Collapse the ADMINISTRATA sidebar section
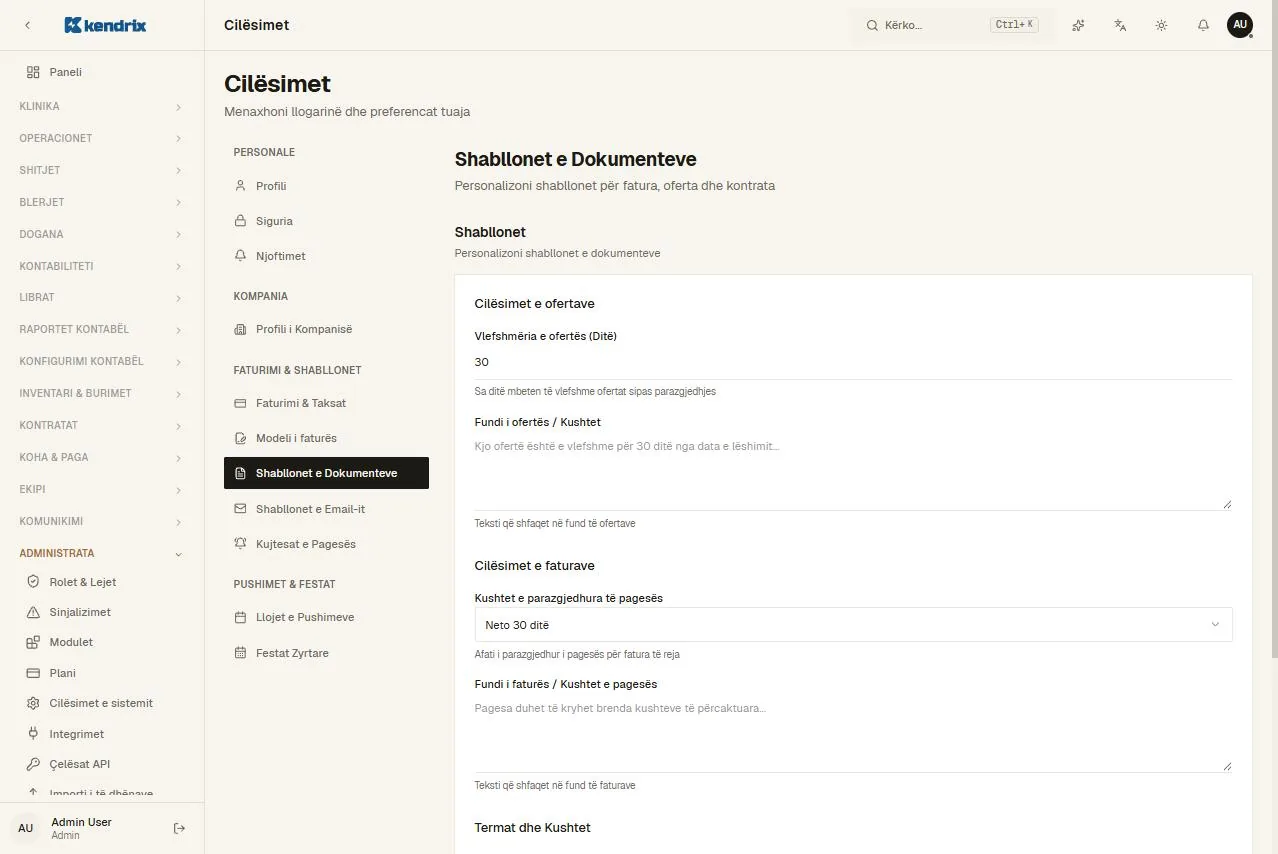 102,553
